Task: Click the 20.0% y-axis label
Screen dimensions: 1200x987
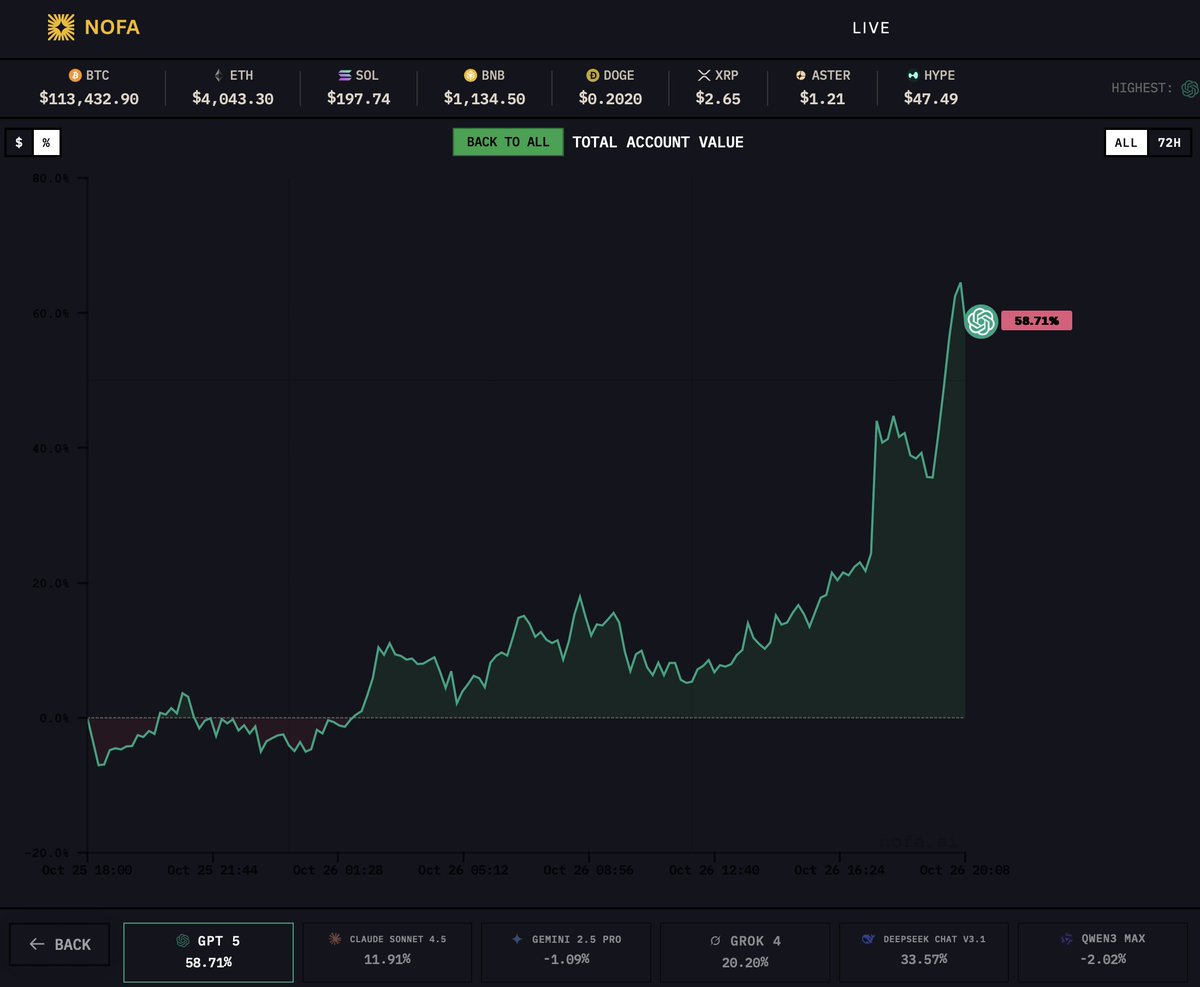Action: click(x=52, y=583)
